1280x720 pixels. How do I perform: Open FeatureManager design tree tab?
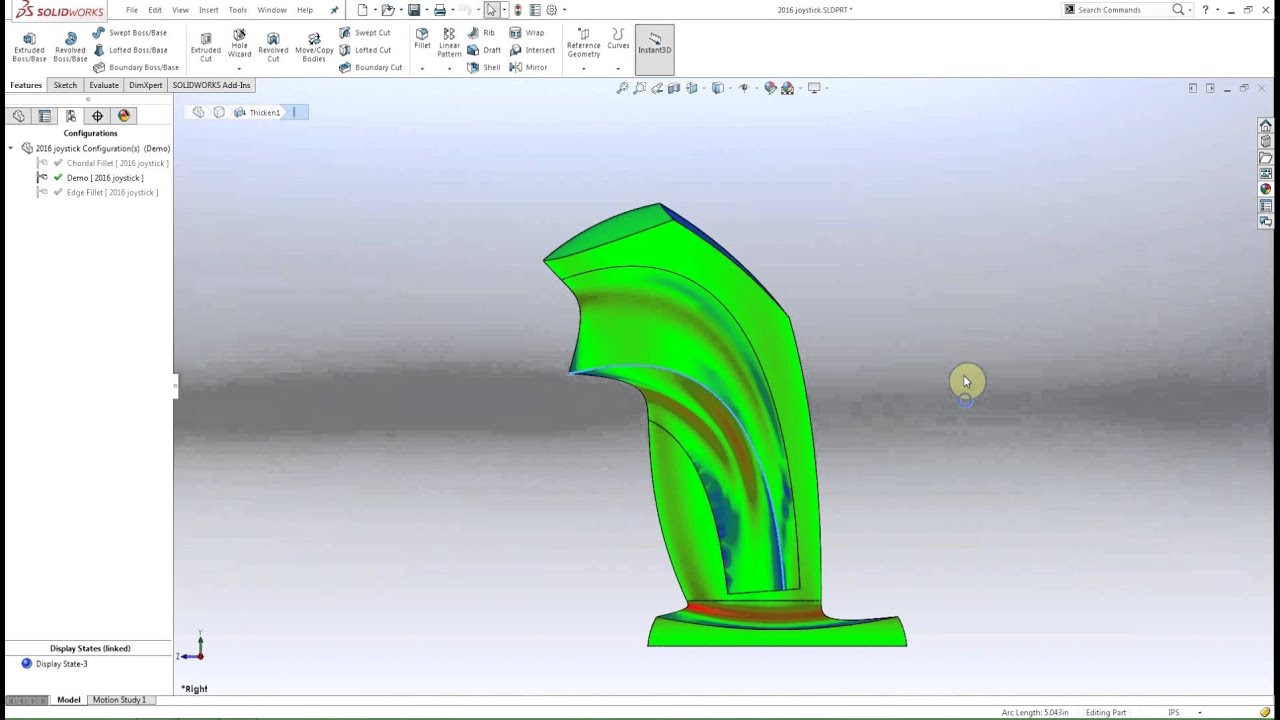pos(19,116)
